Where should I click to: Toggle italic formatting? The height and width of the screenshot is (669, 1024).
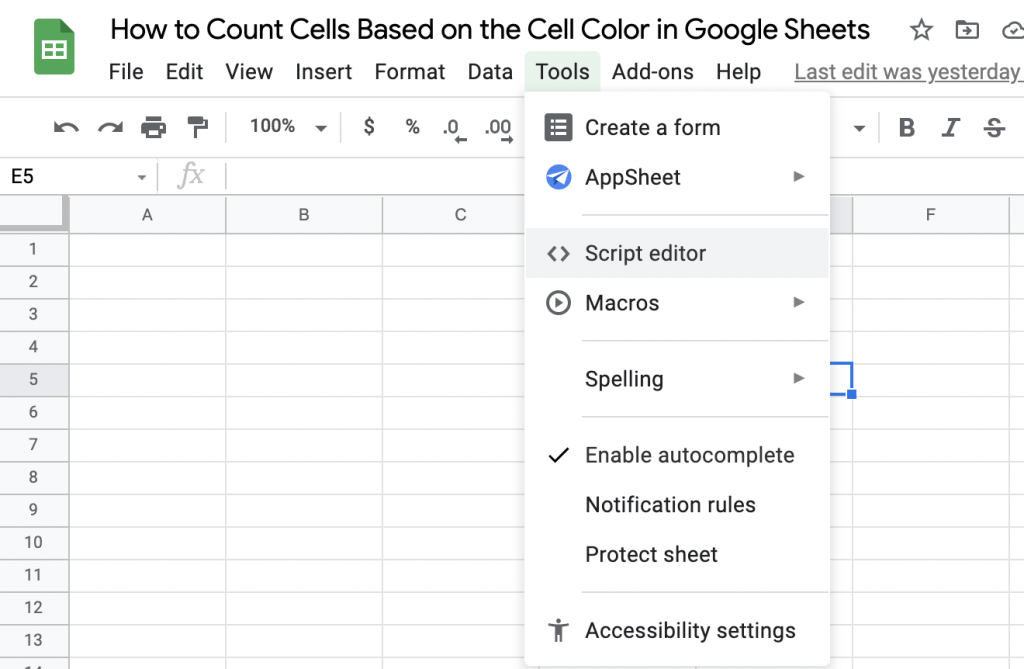pyautogui.click(x=950, y=126)
